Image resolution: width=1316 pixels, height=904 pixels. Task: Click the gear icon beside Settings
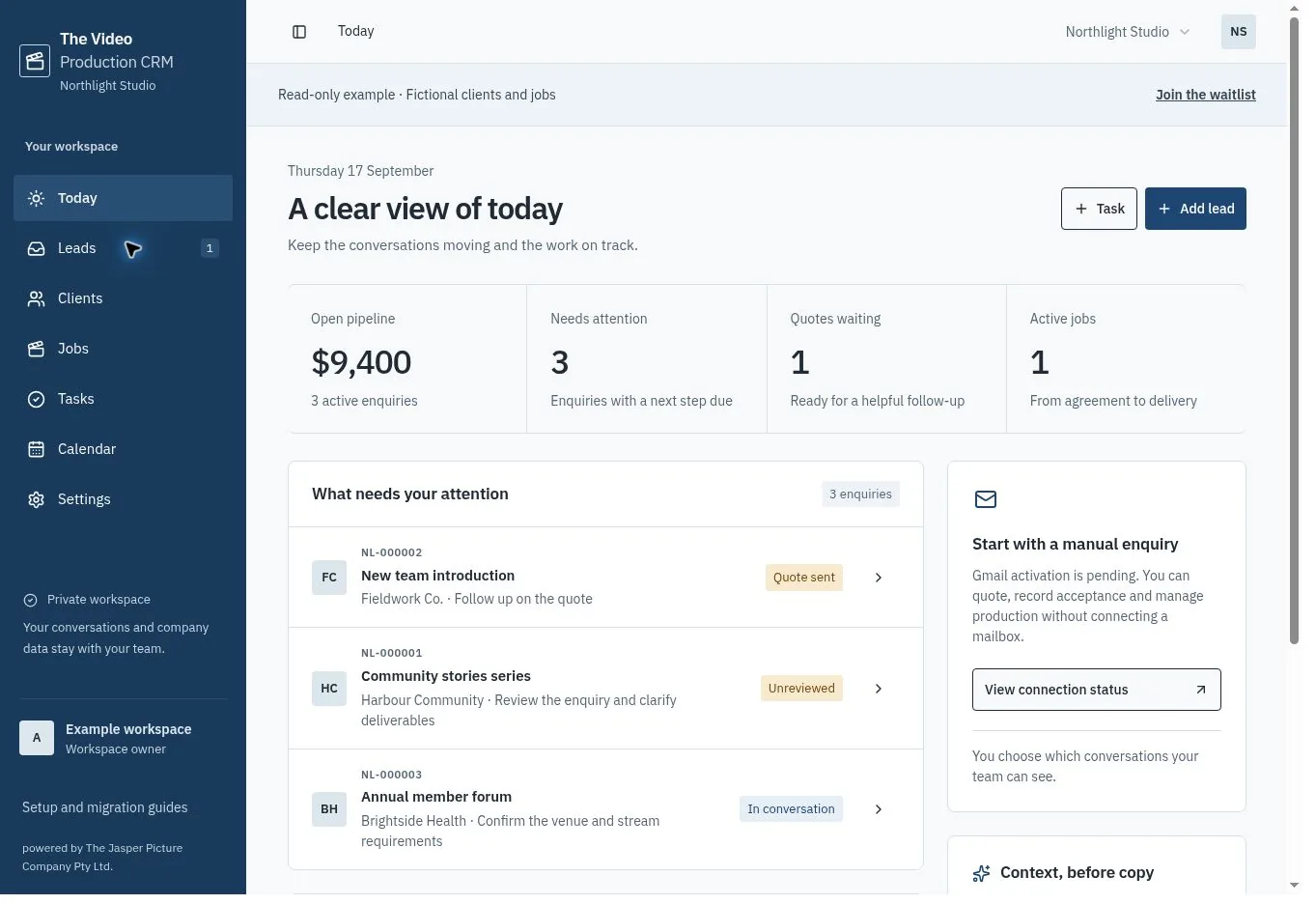37,499
